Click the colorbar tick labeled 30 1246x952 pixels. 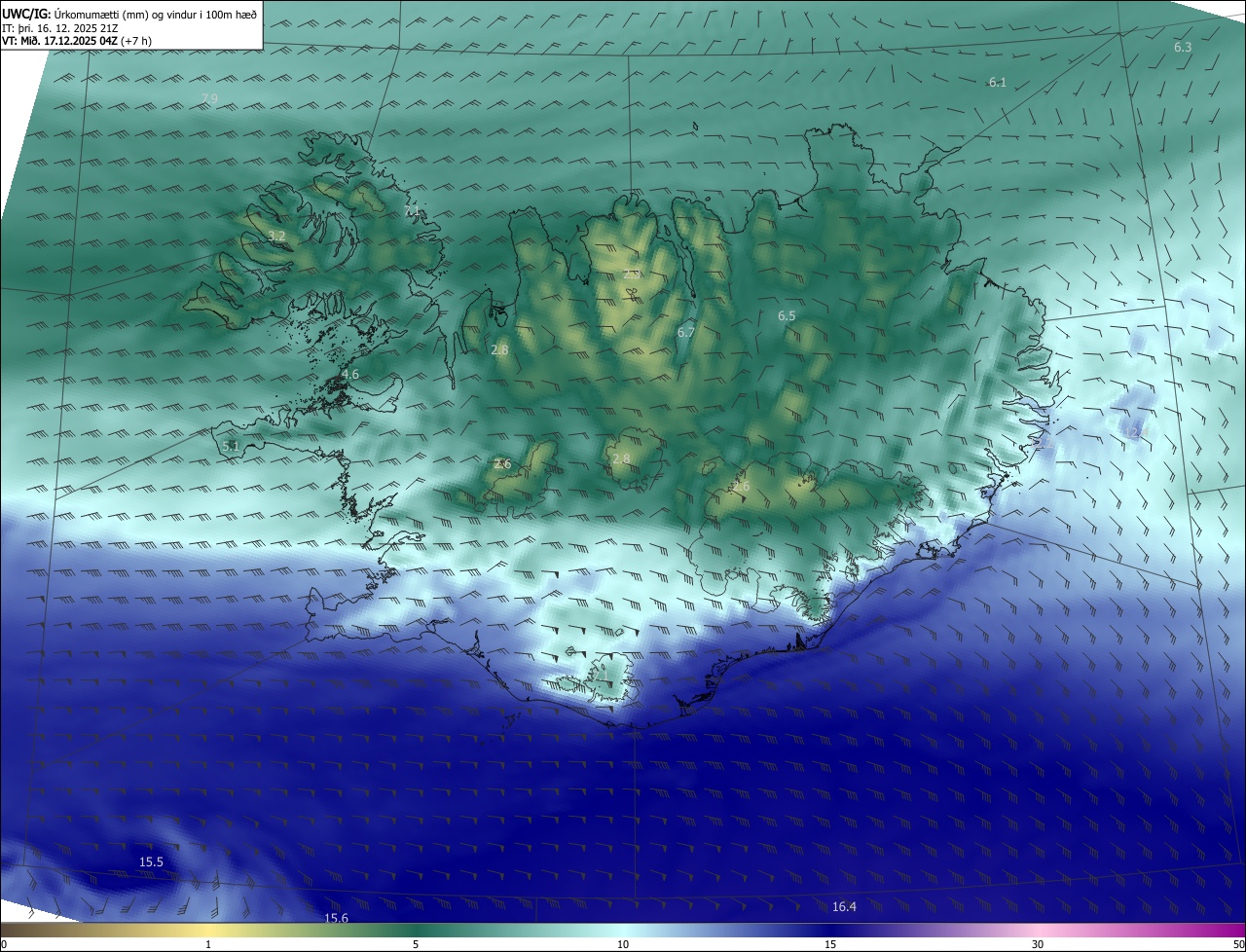click(x=1038, y=944)
